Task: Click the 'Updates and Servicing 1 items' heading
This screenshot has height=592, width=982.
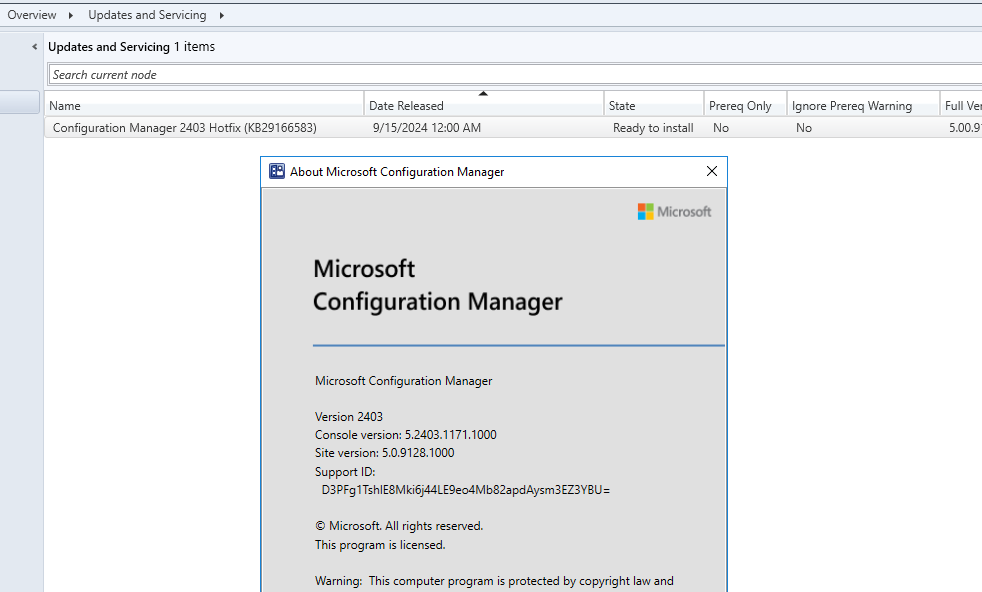Action: pos(132,46)
